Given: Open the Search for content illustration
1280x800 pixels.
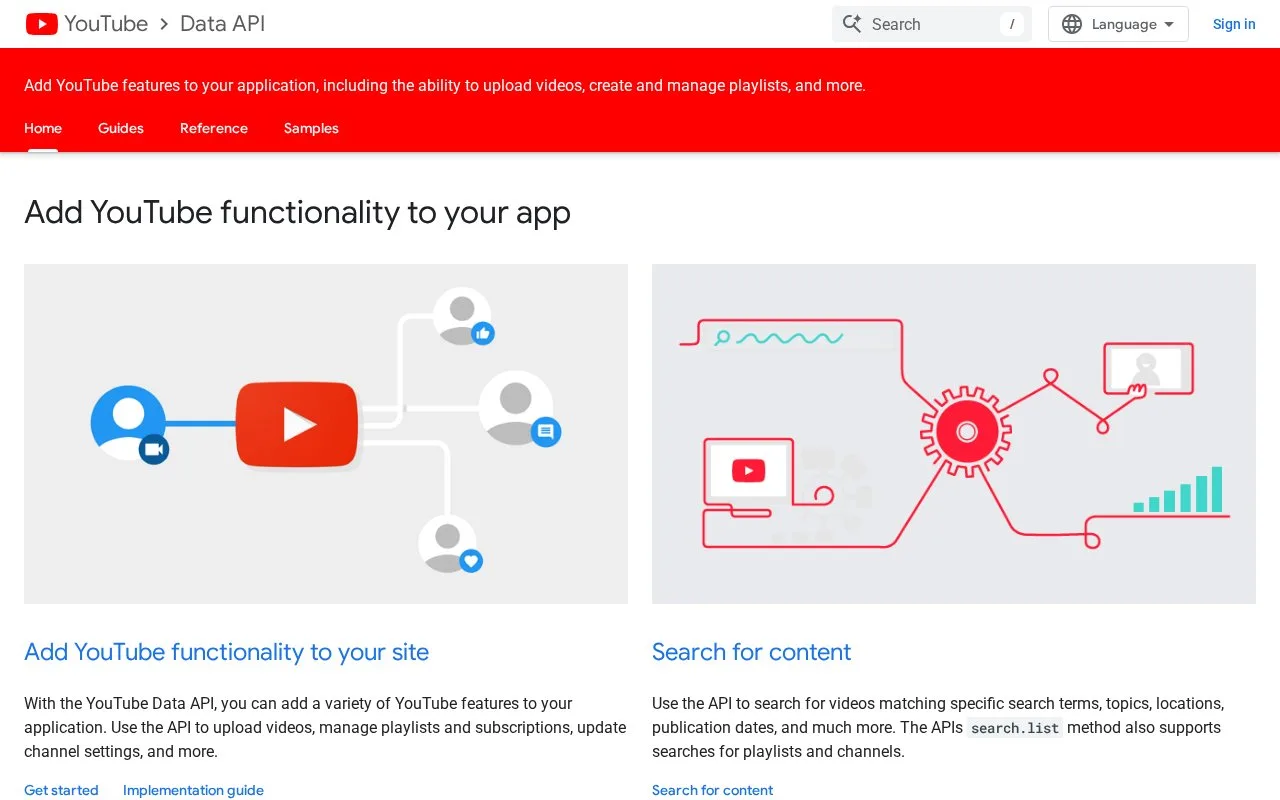Looking at the screenshot, I should point(954,434).
